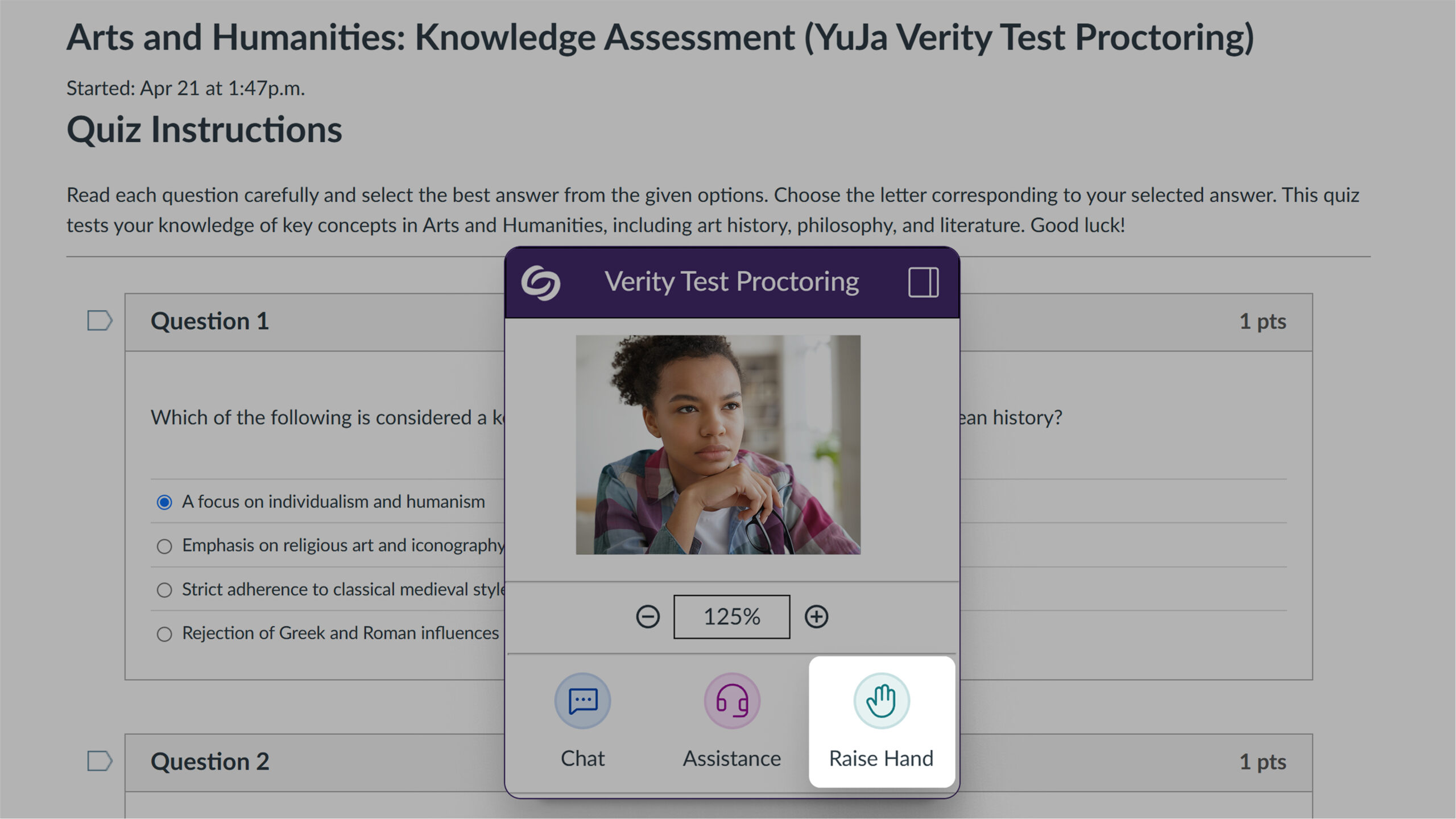Click the 'Raise Hand' text label
The width and height of the screenshot is (1456, 819).
click(881, 759)
